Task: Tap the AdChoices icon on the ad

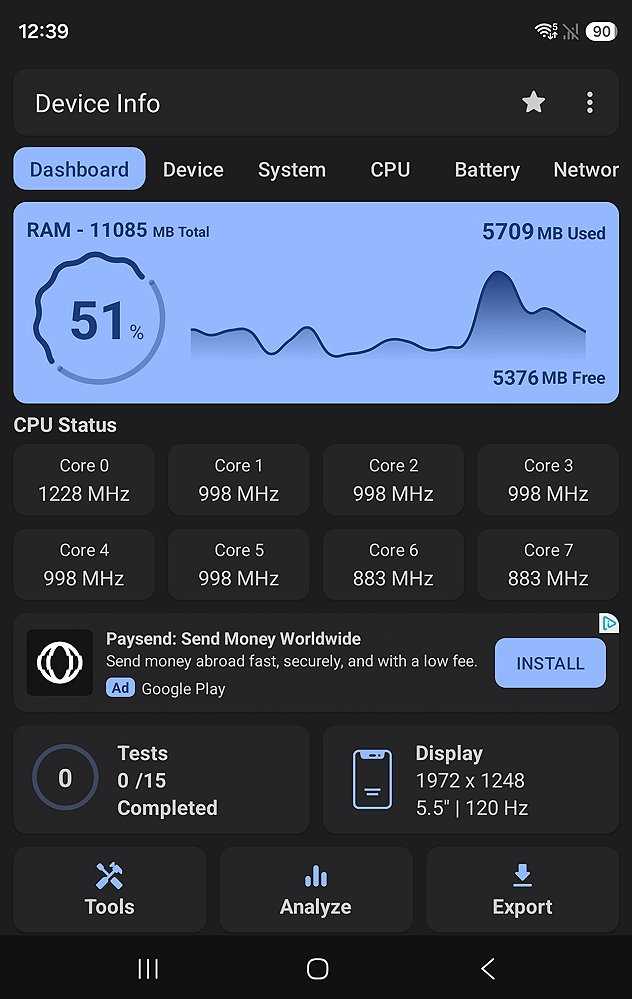Action: pyautogui.click(x=609, y=623)
